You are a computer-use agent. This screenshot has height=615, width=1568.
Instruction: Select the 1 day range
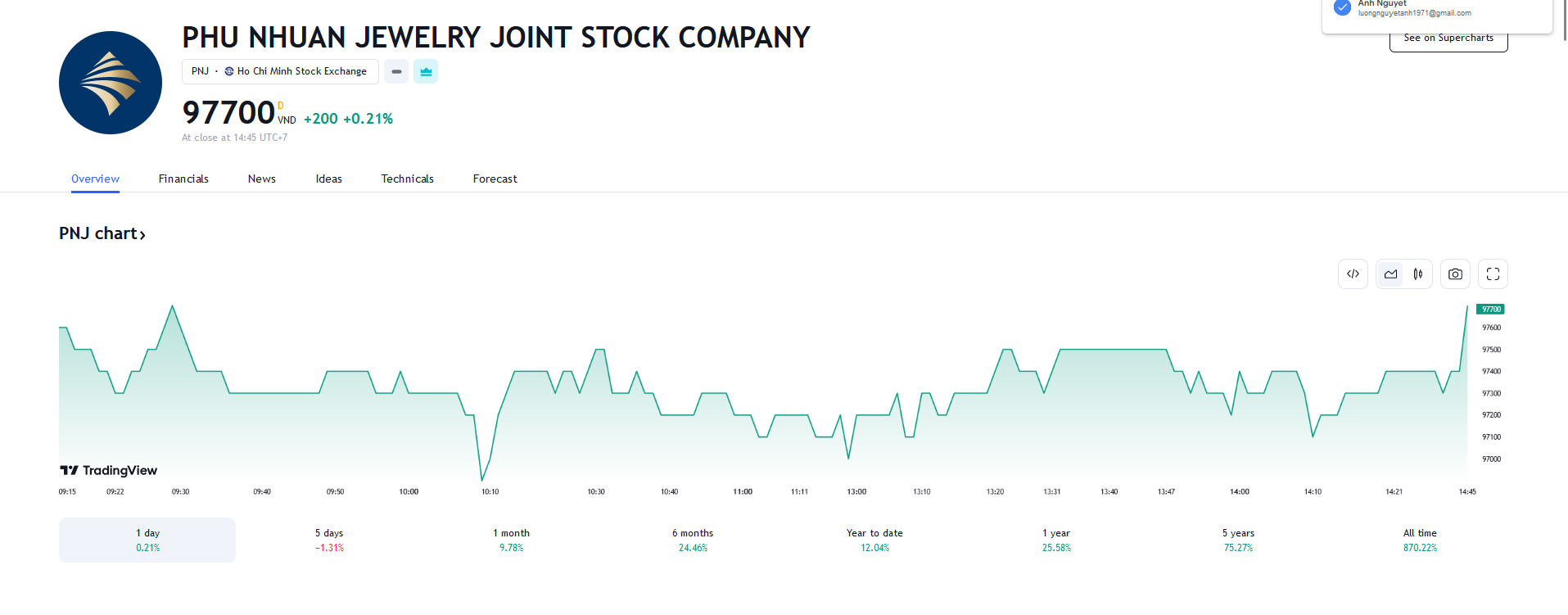pos(147,540)
